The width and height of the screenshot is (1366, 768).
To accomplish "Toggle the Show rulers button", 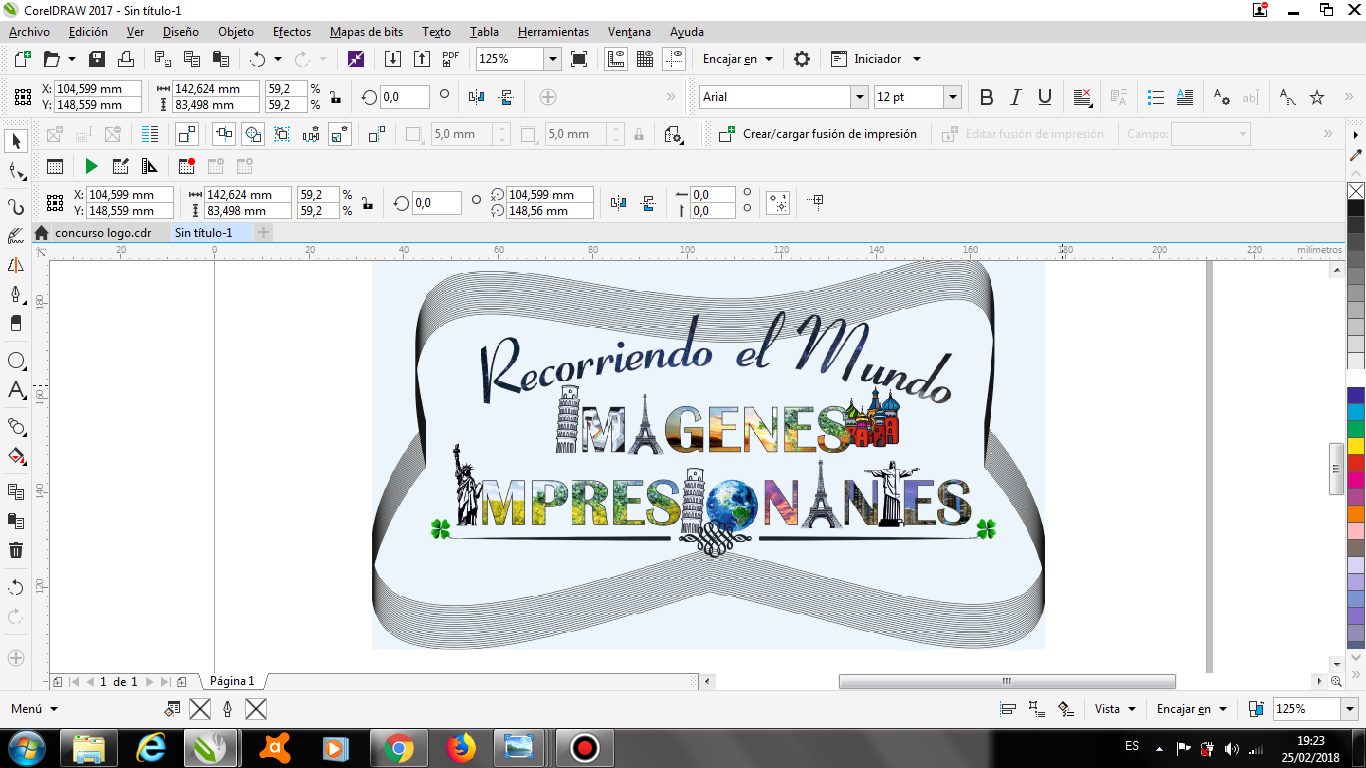I will (x=616, y=59).
